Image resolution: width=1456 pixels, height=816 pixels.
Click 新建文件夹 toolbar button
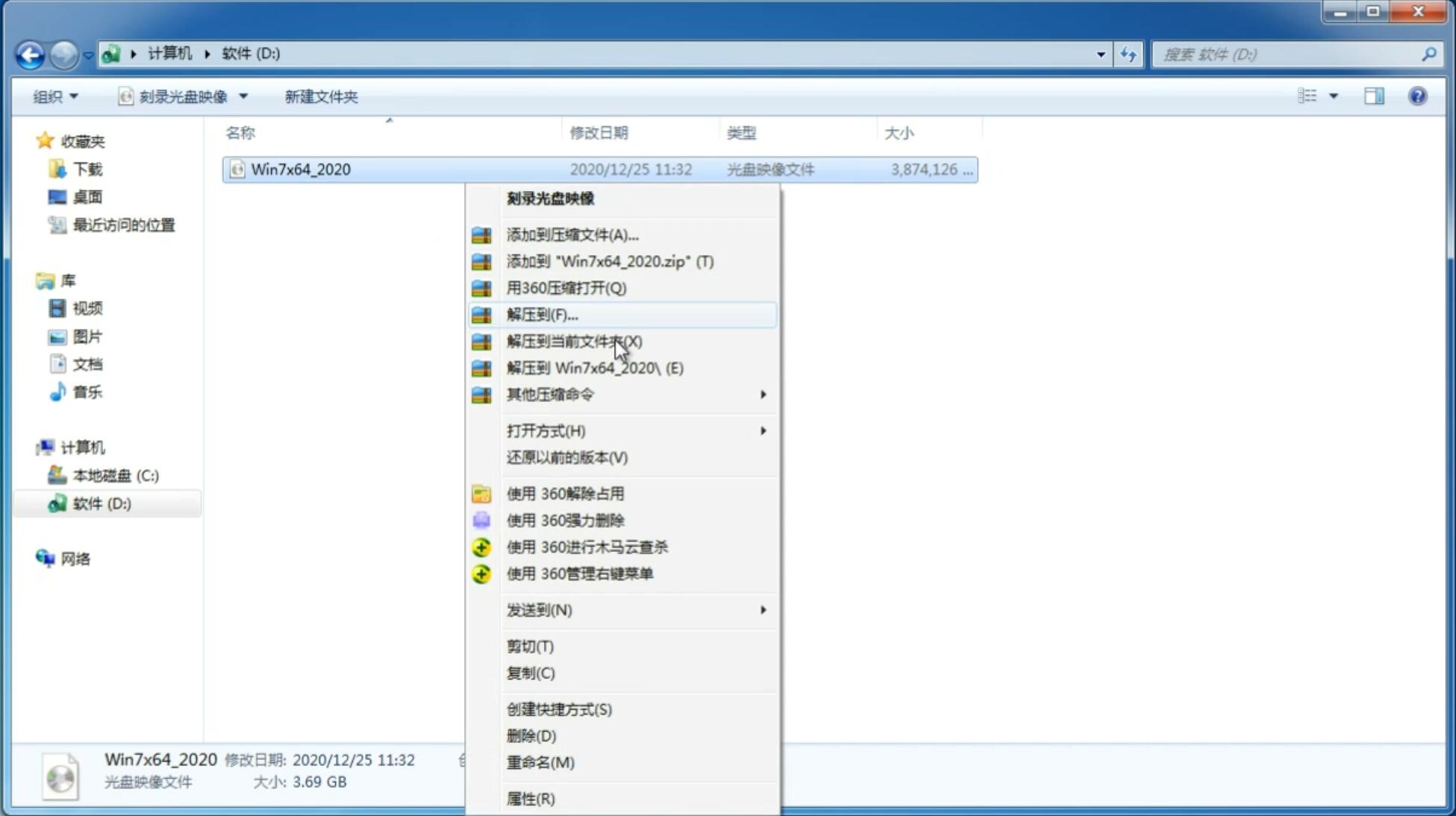[322, 96]
